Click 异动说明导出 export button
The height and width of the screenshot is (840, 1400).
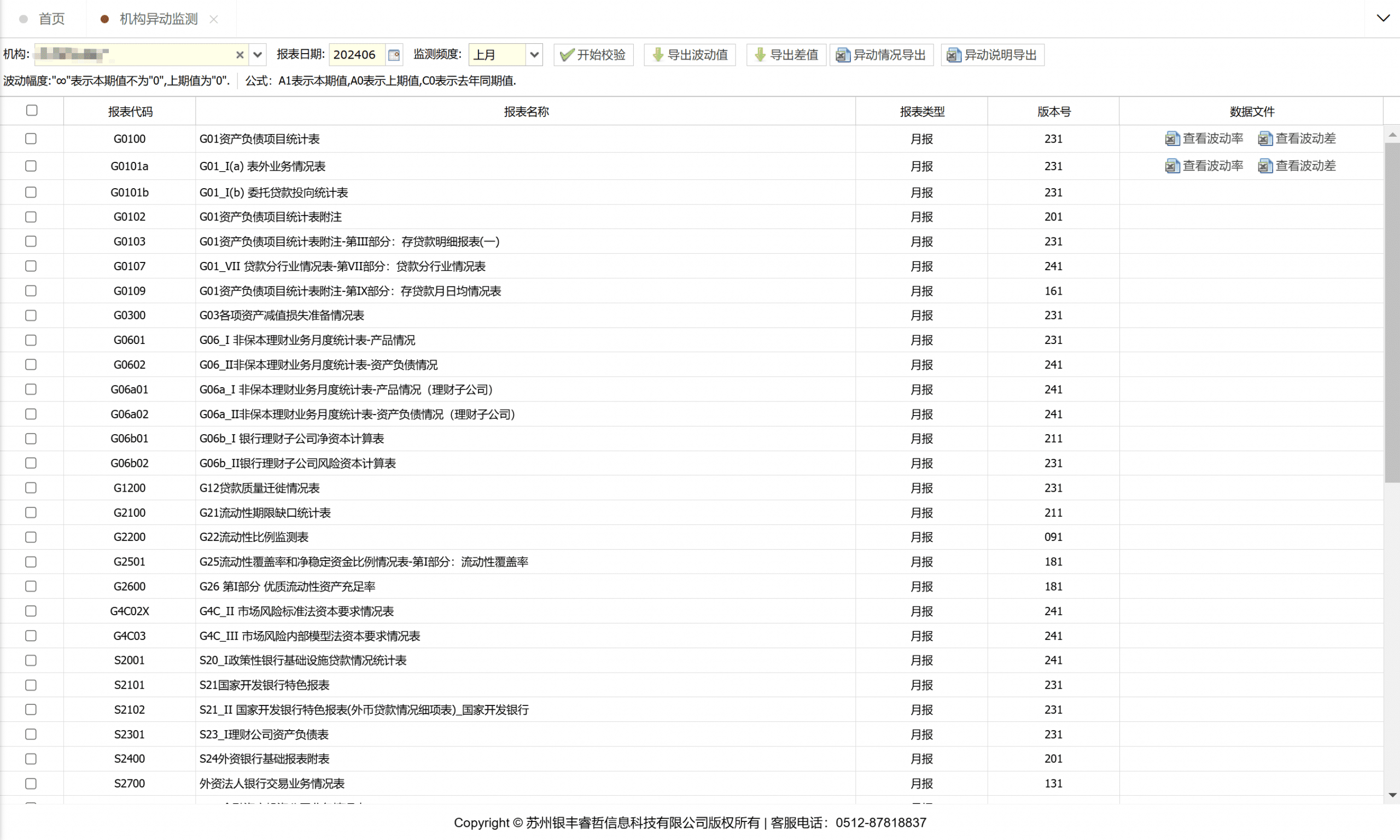992,55
